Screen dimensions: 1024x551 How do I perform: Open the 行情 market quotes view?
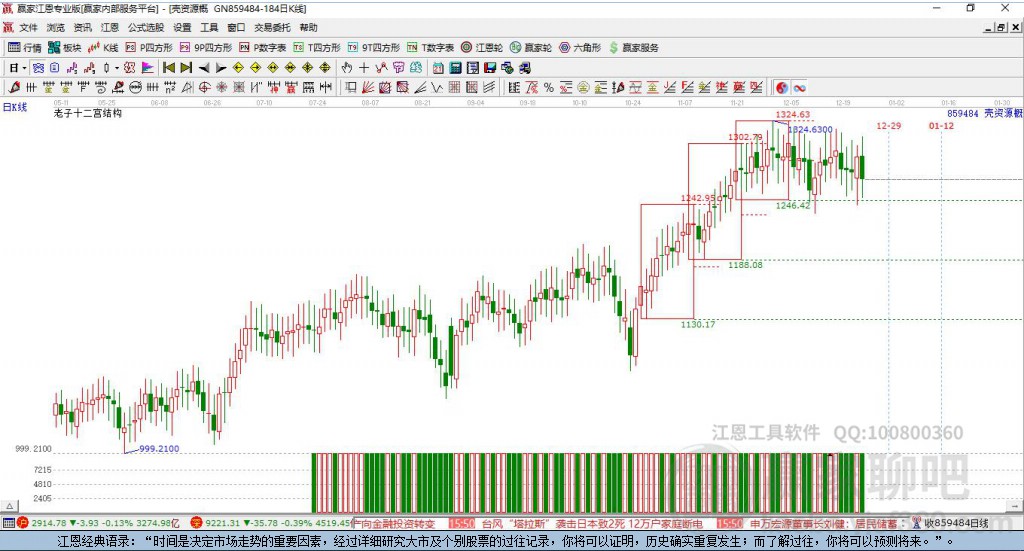pos(24,48)
